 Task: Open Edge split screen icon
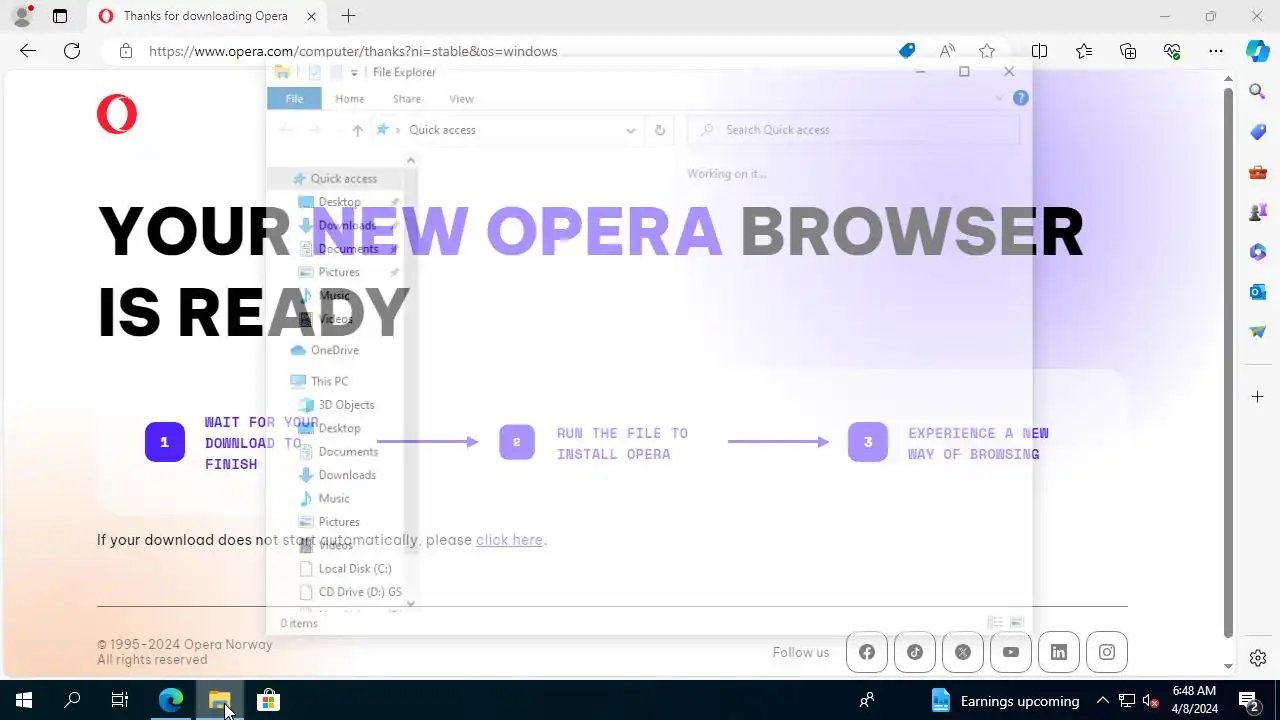[1040, 51]
